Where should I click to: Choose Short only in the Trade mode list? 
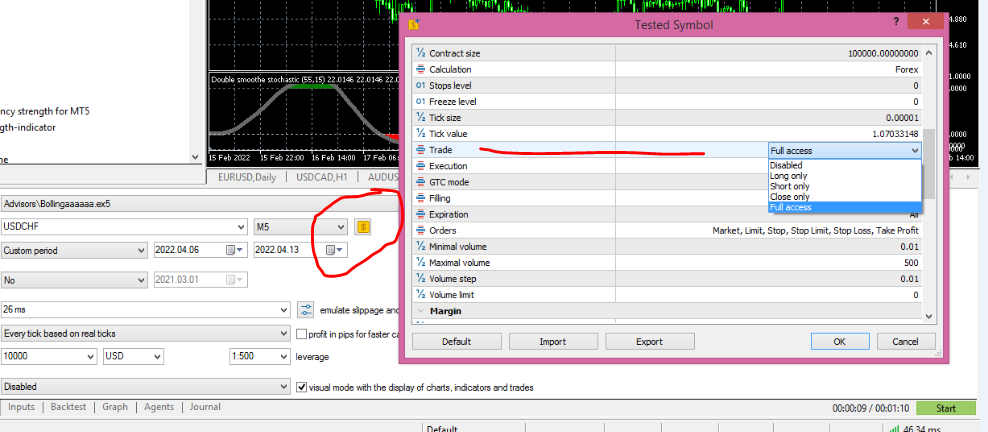point(844,186)
